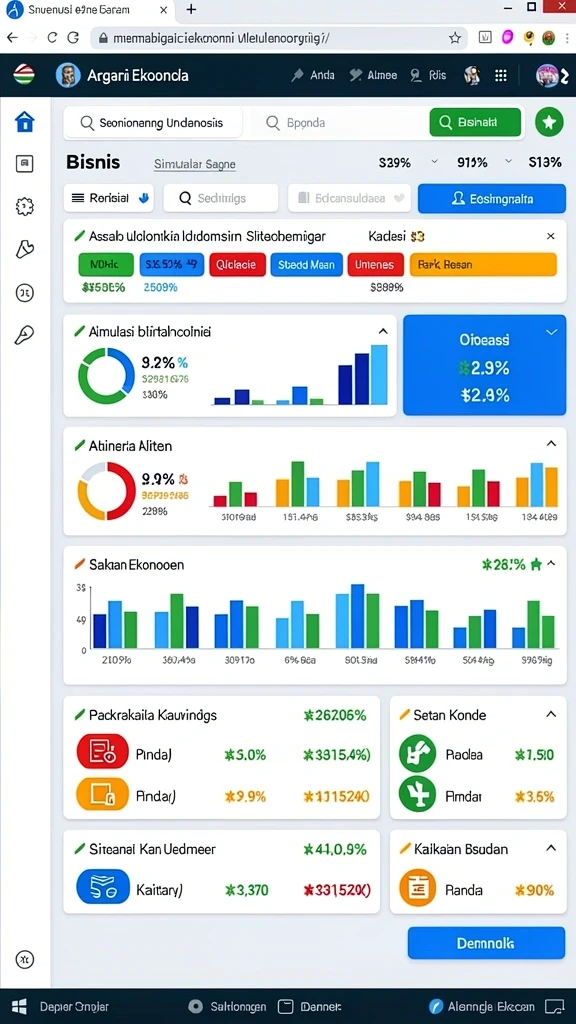Collapse the Atineria Aliten panel
576x1024 pixels.
(551, 444)
